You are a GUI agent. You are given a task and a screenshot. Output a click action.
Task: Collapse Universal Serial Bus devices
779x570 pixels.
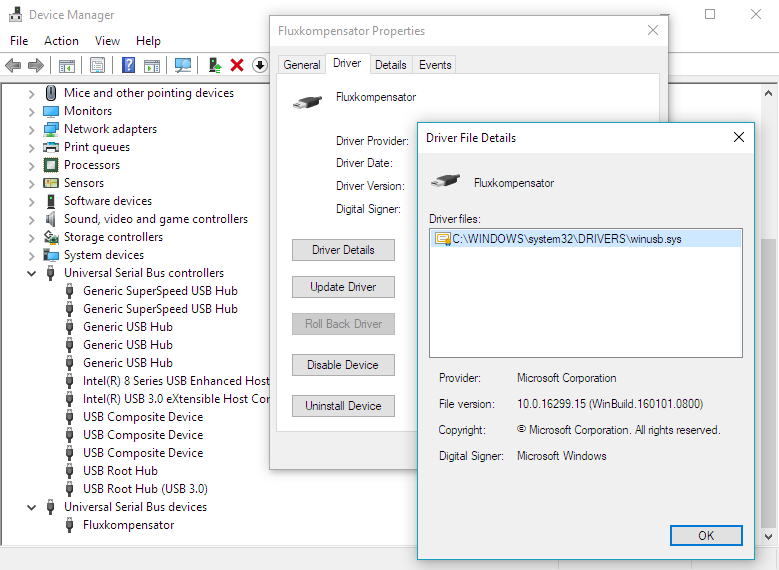pyautogui.click(x=31, y=507)
